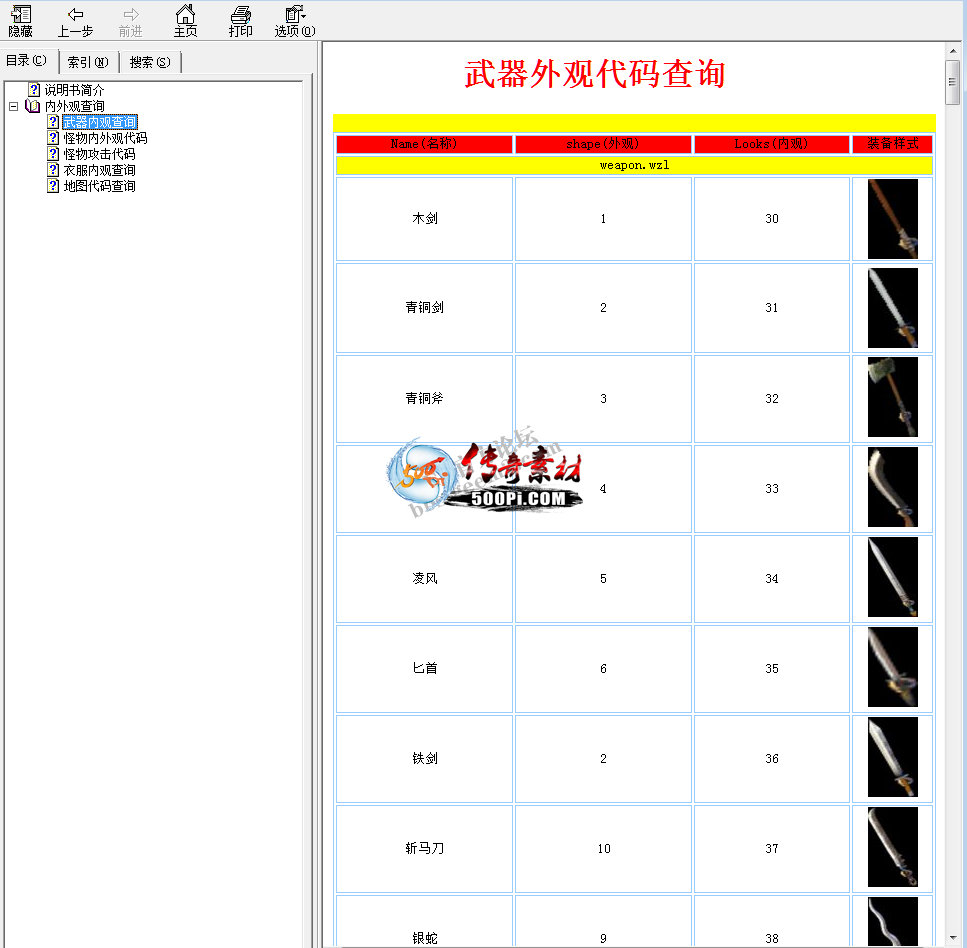The image size is (967, 948).
Task: Click the 凌风 sword thumbnail
Action: point(892,577)
